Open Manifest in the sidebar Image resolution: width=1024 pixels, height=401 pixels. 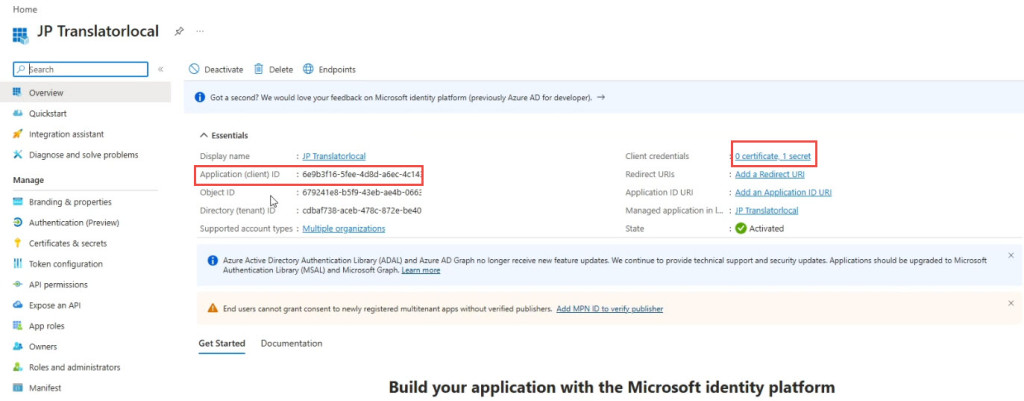click(45, 388)
